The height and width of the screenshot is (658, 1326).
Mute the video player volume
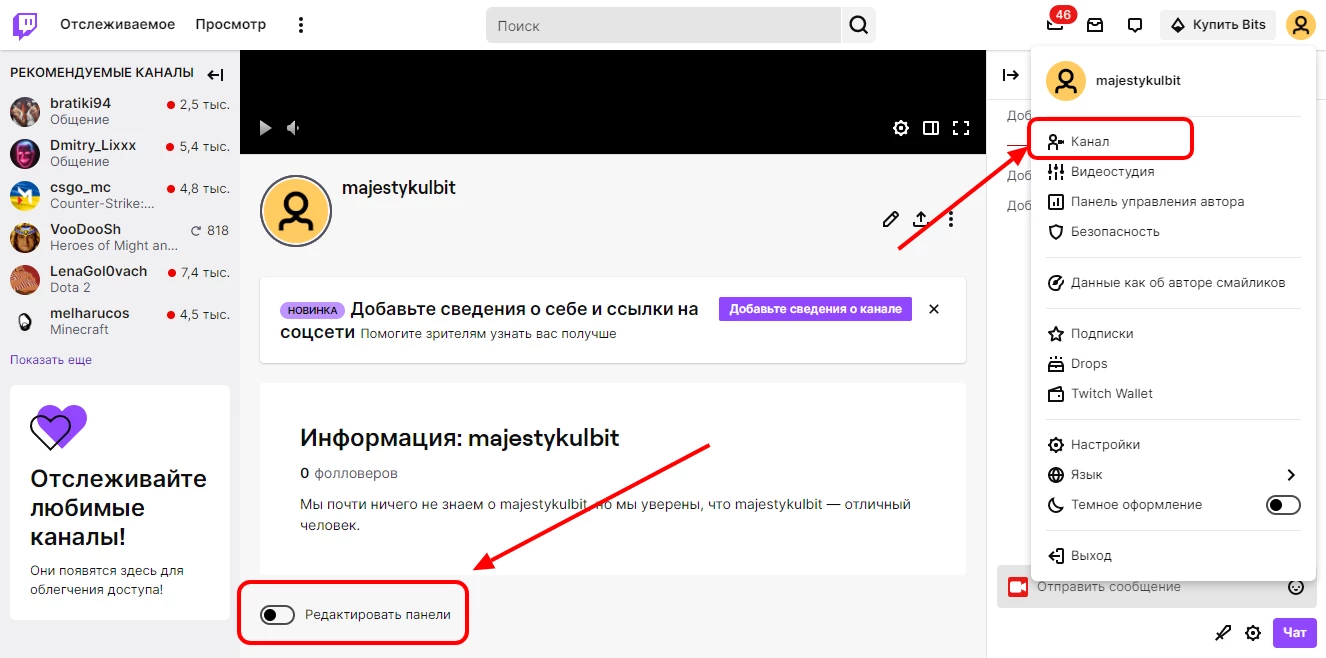click(294, 128)
